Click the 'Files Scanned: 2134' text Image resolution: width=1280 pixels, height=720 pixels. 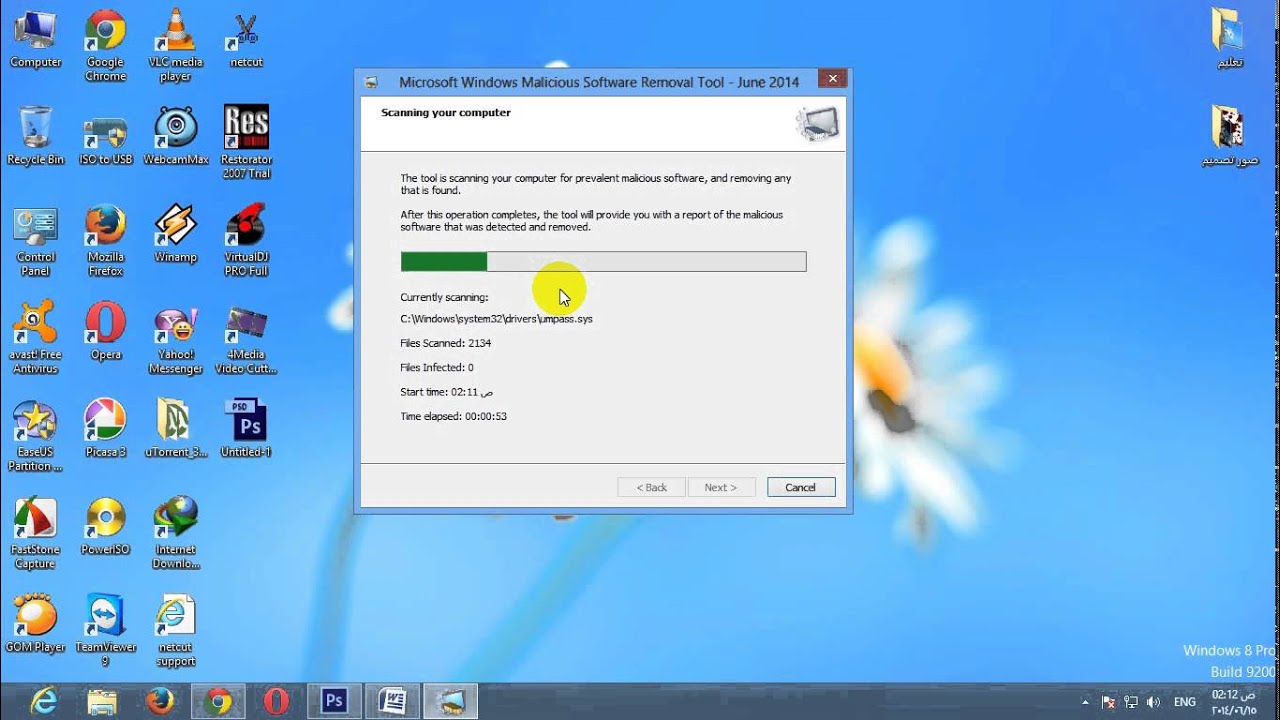tap(446, 343)
